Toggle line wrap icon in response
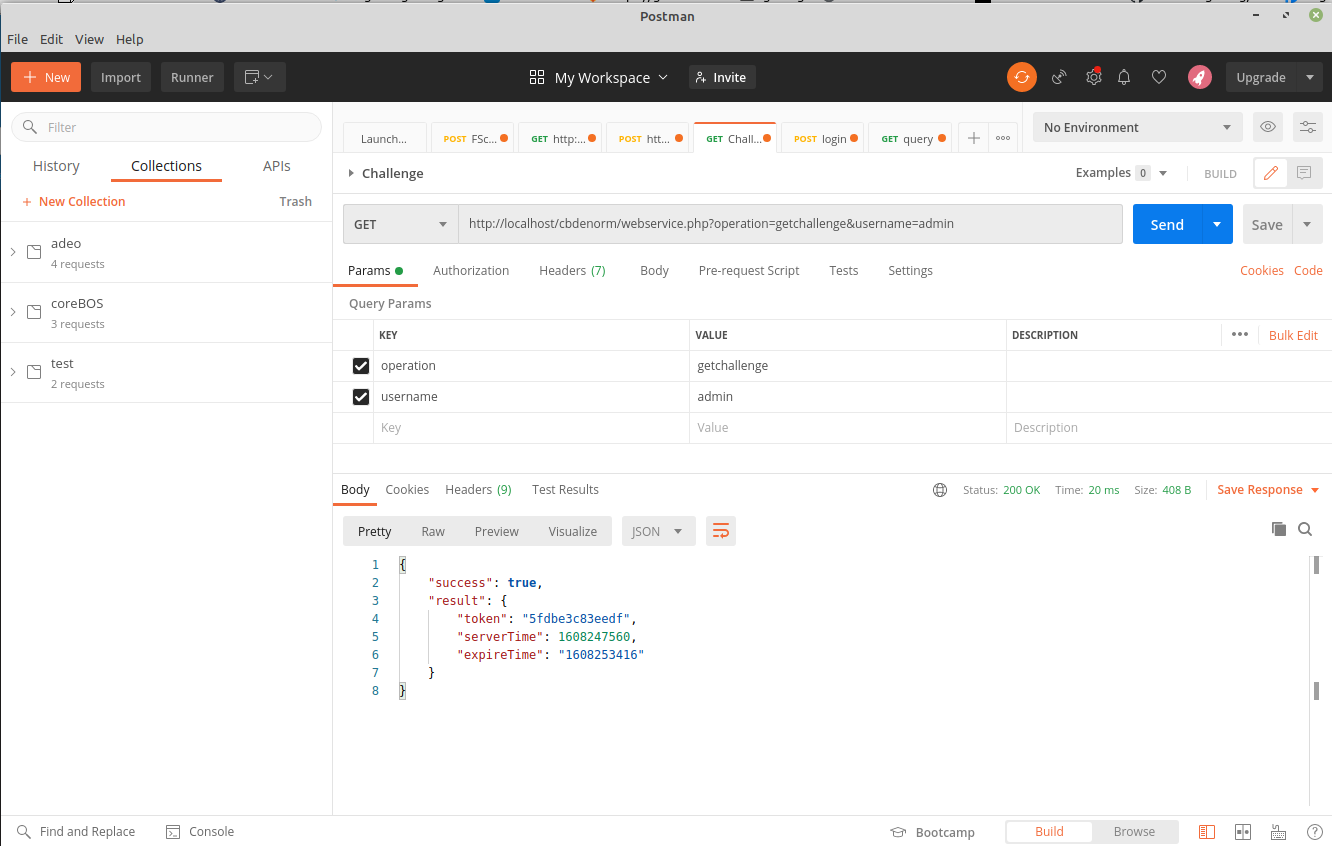 pyautogui.click(x=720, y=531)
